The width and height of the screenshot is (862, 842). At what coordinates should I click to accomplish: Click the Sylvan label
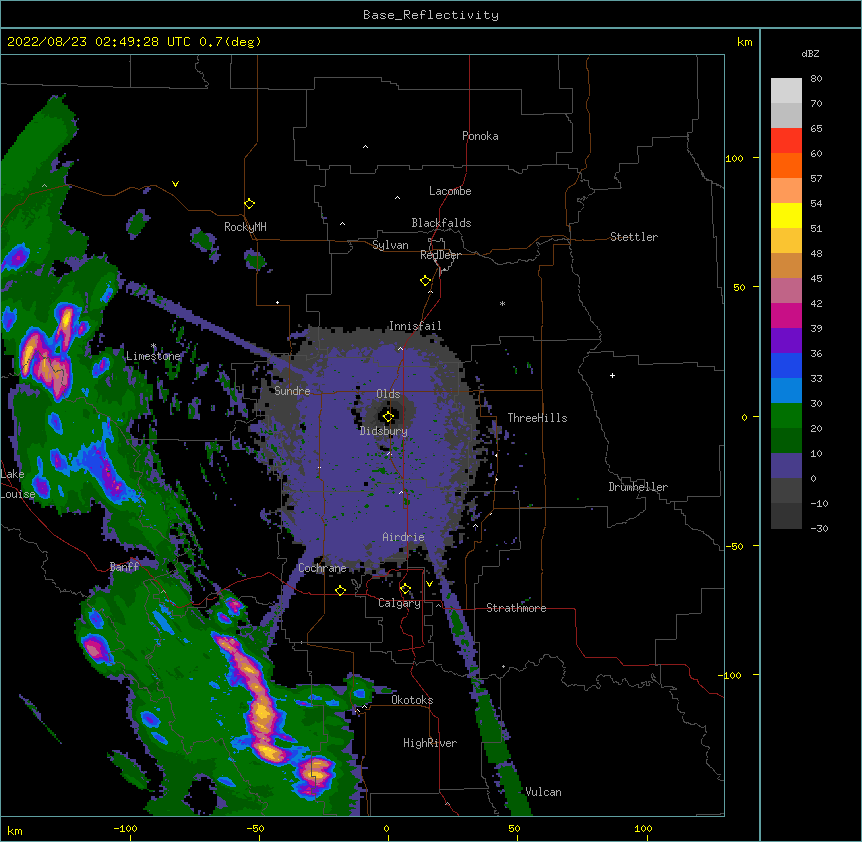pyautogui.click(x=390, y=245)
